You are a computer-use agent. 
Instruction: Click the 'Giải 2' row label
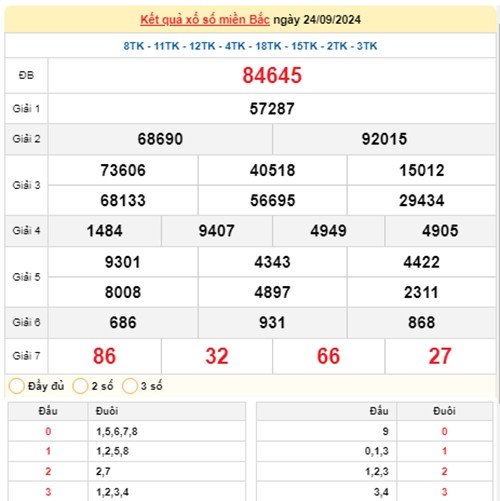26,139
